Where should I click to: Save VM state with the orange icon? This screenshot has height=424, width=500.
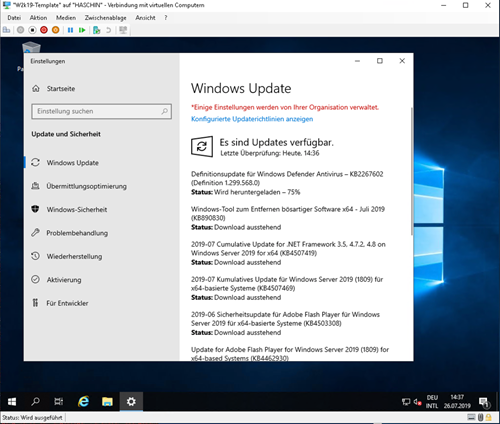tap(56, 30)
